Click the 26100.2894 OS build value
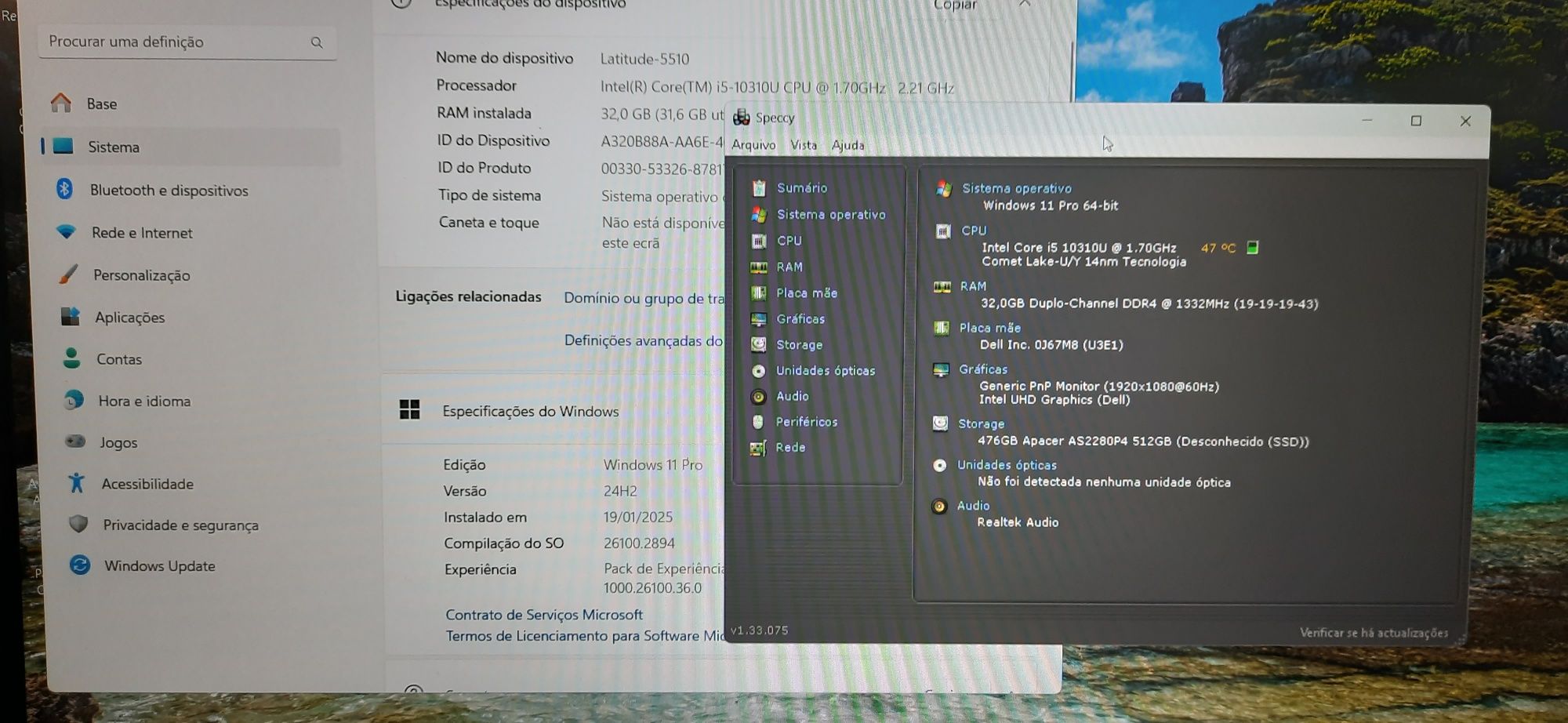1568x723 pixels. pyautogui.click(x=639, y=543)
